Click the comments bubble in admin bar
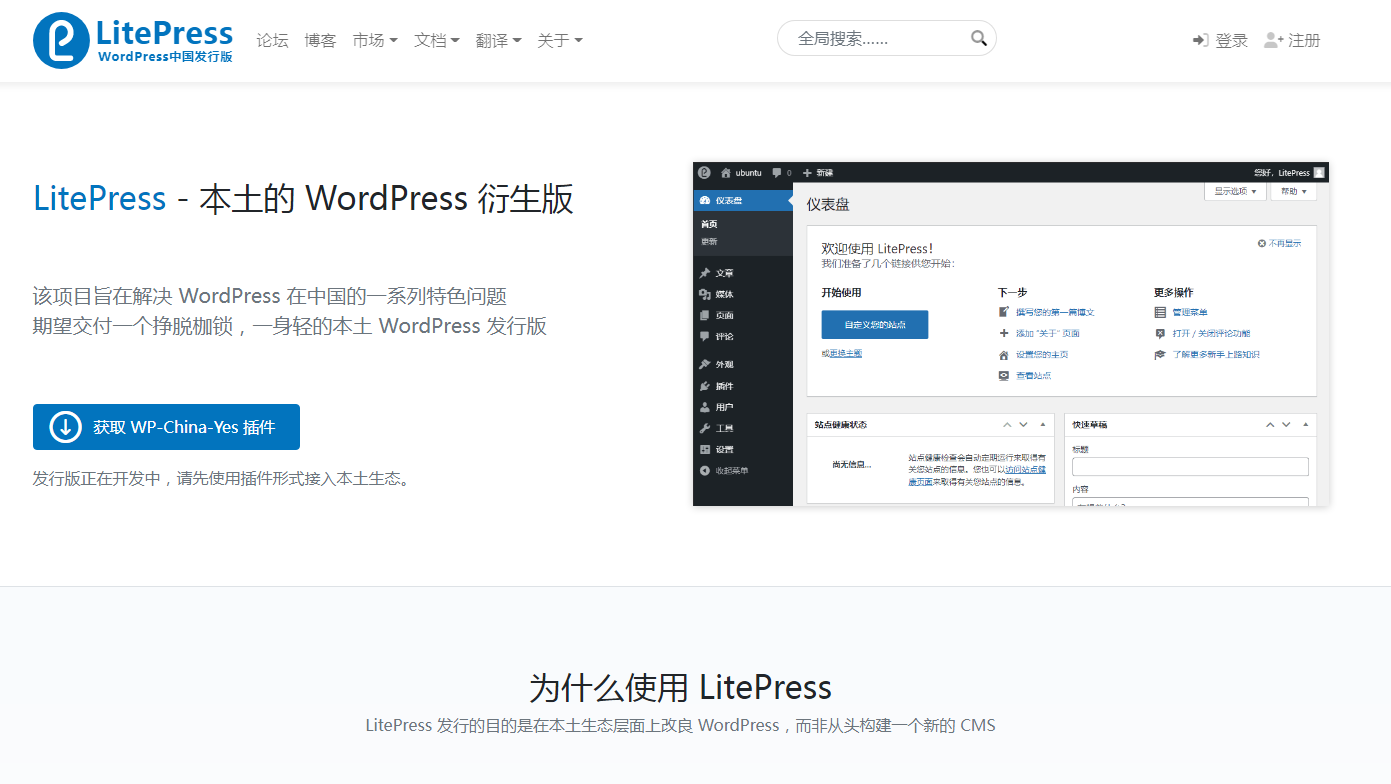 [777, 172]
